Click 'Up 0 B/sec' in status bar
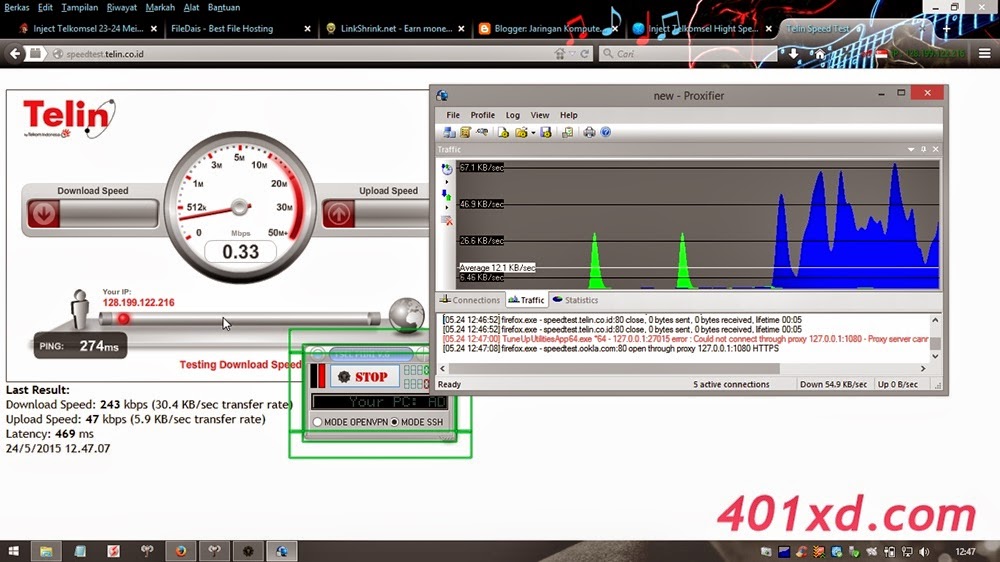 pos(897,385)
